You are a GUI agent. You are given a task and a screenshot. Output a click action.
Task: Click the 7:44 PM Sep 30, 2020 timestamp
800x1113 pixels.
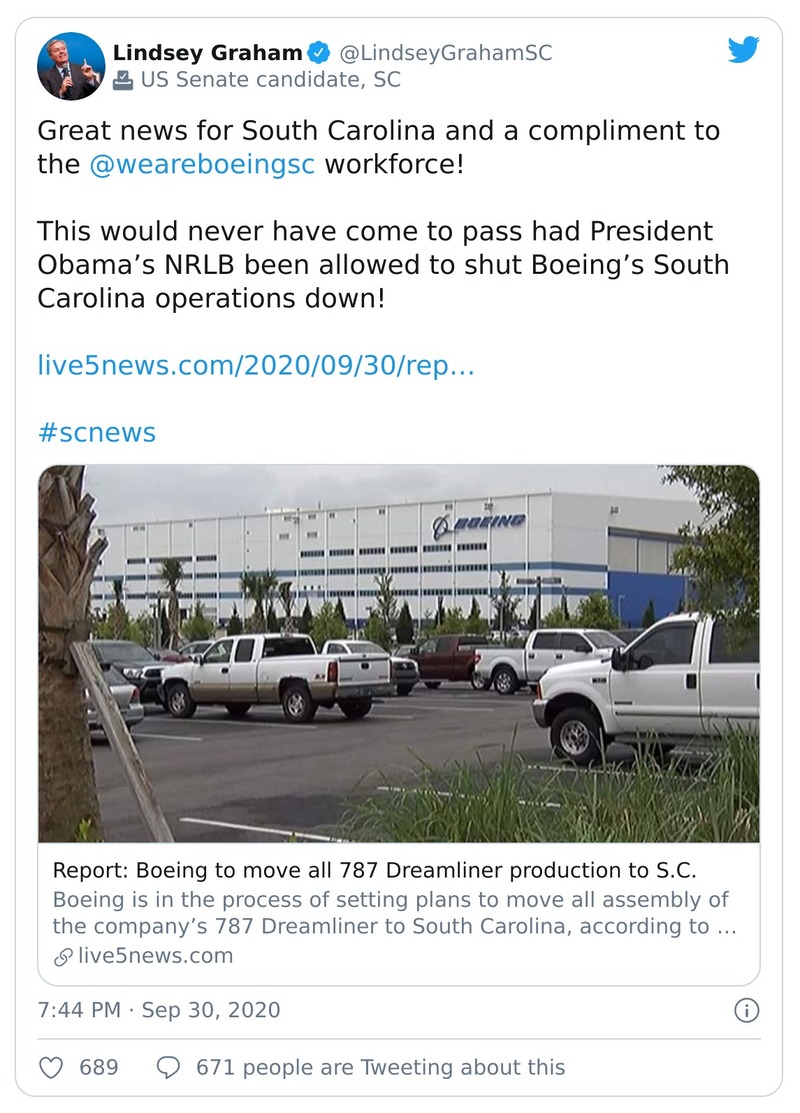(159, 1010)
